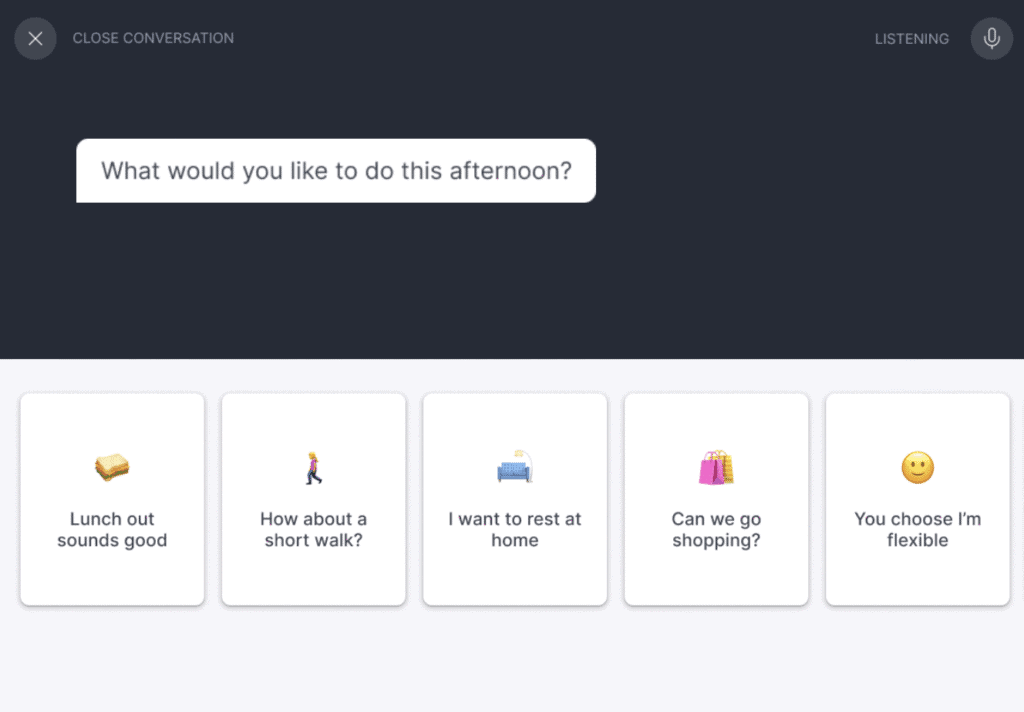Click the CLOSE CONVERSATION text label
This screenshot has height=712, width=1024.
[x=153, y=38]
